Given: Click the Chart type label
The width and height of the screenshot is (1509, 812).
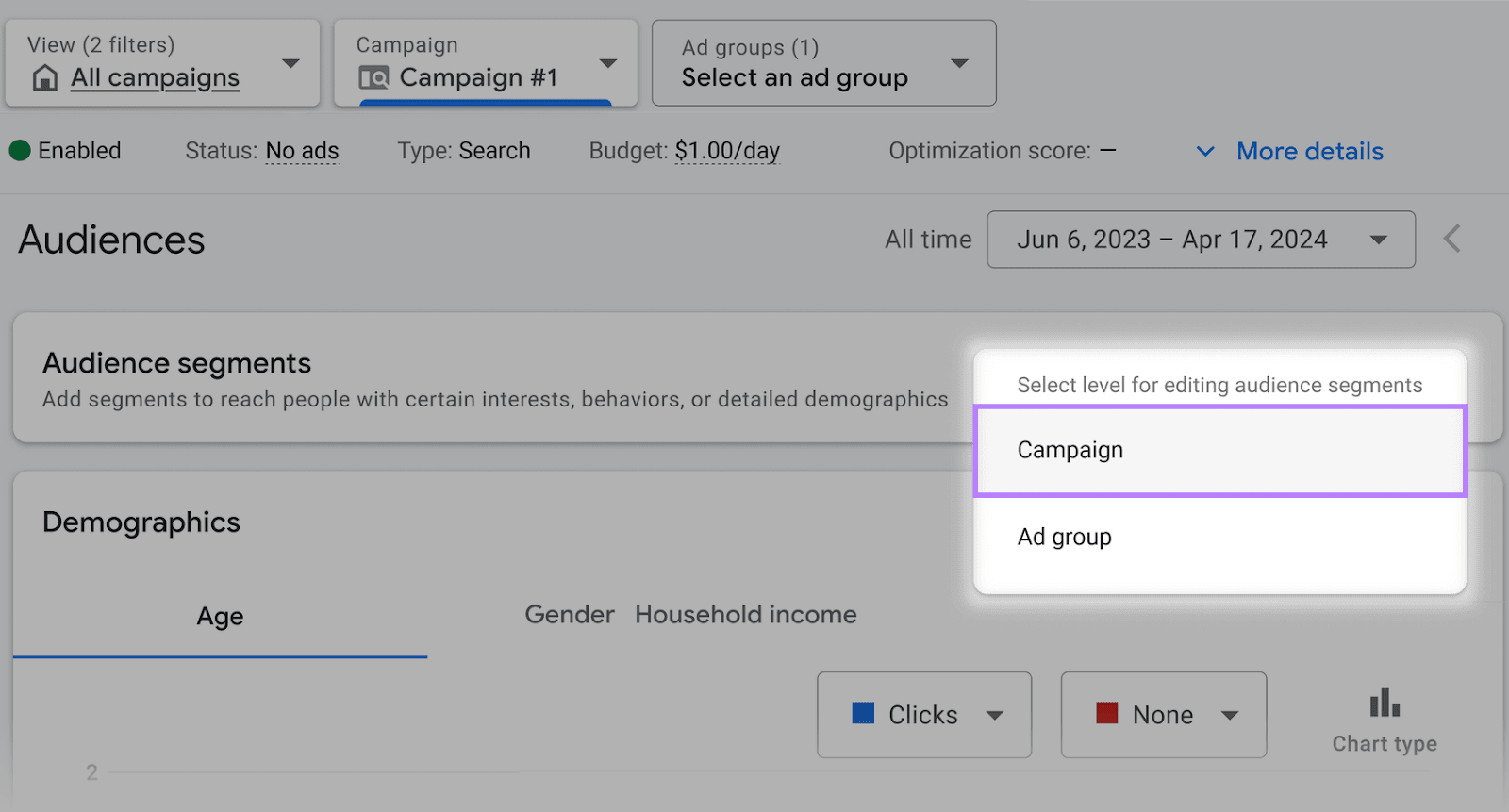Looking at the screenshot, I should [1385, 744].
